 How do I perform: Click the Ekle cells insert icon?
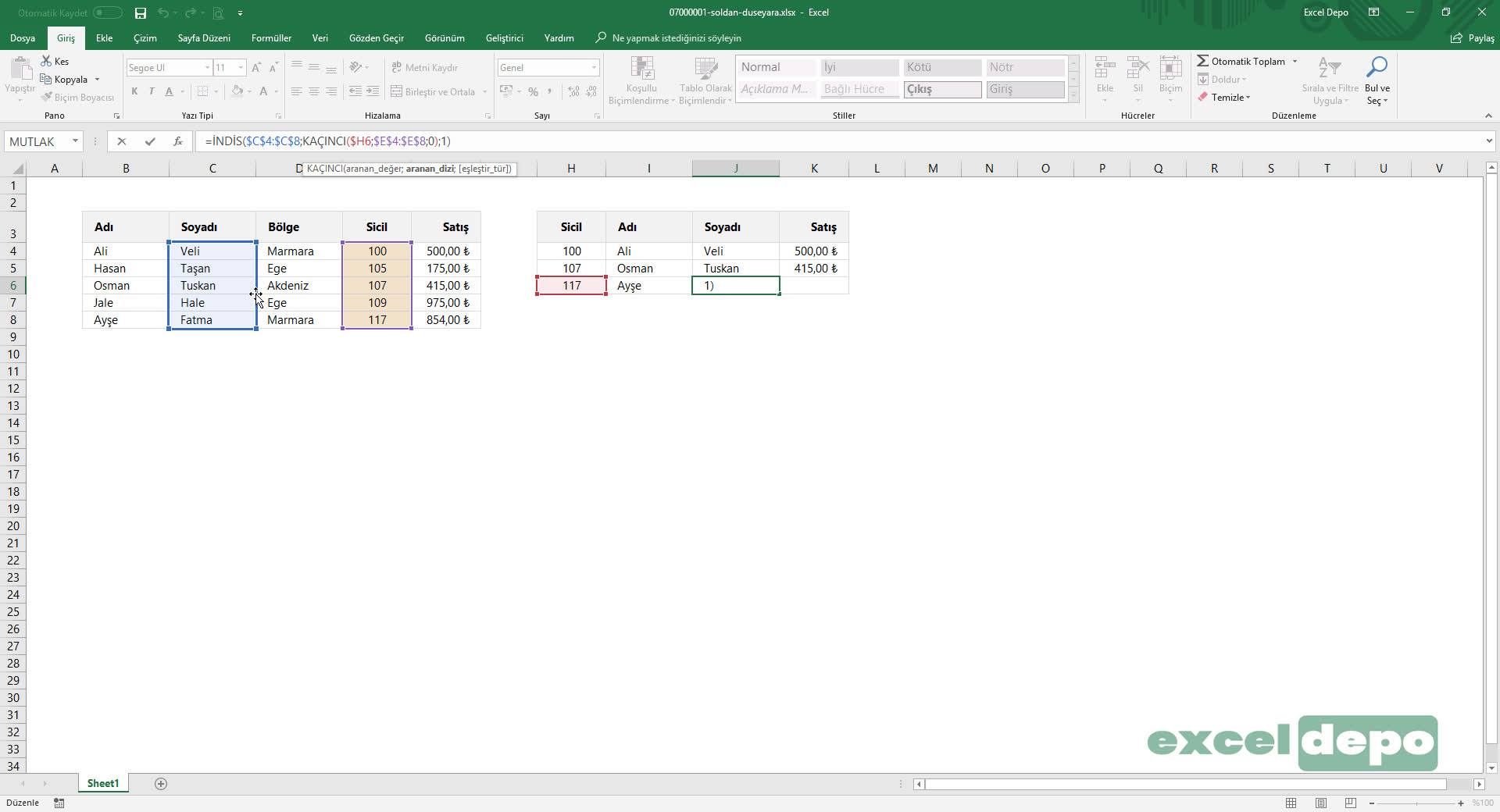(1105, 69)
